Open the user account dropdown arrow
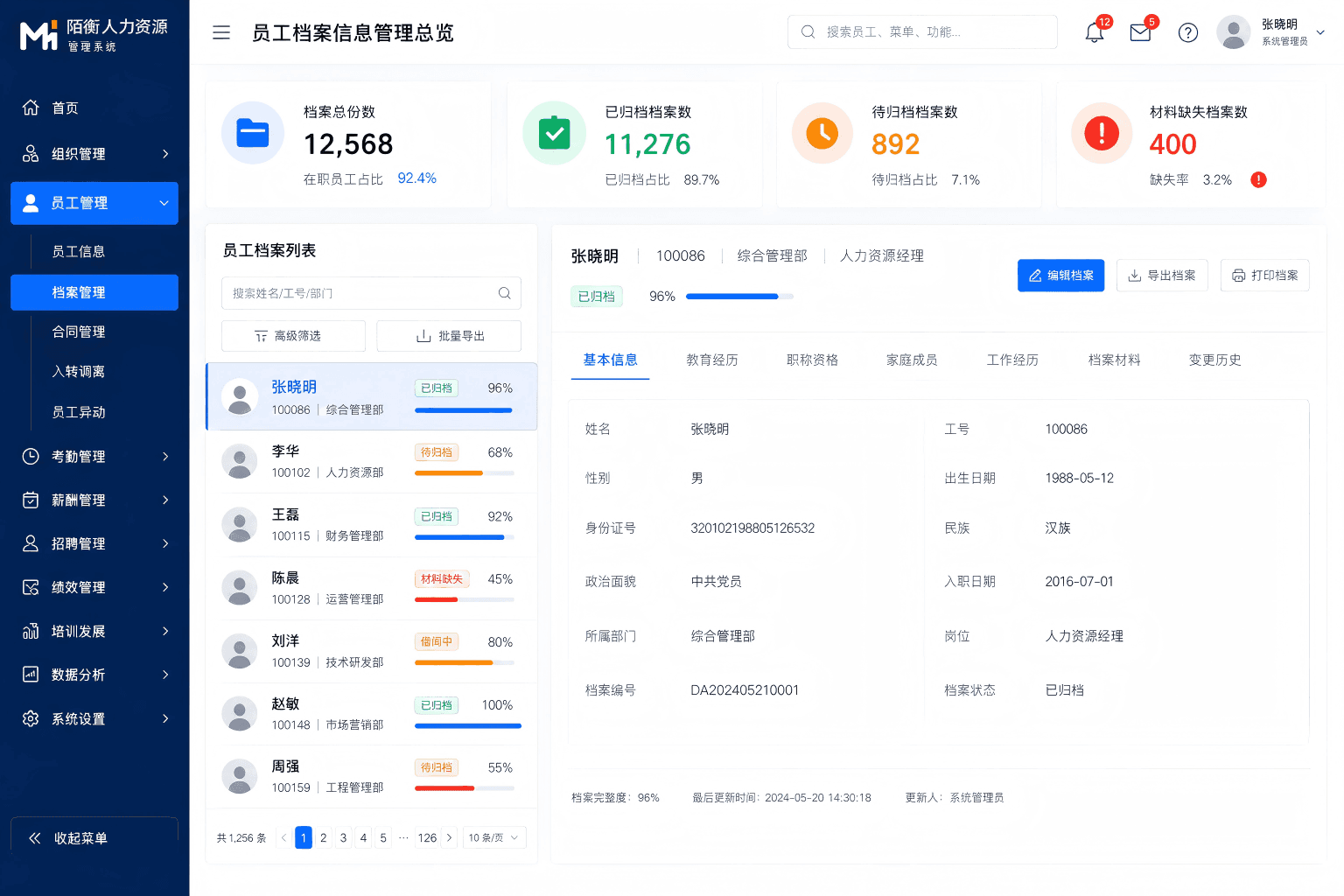Viewport: 1344px width, 896px height. click(x=1320, y=32)
